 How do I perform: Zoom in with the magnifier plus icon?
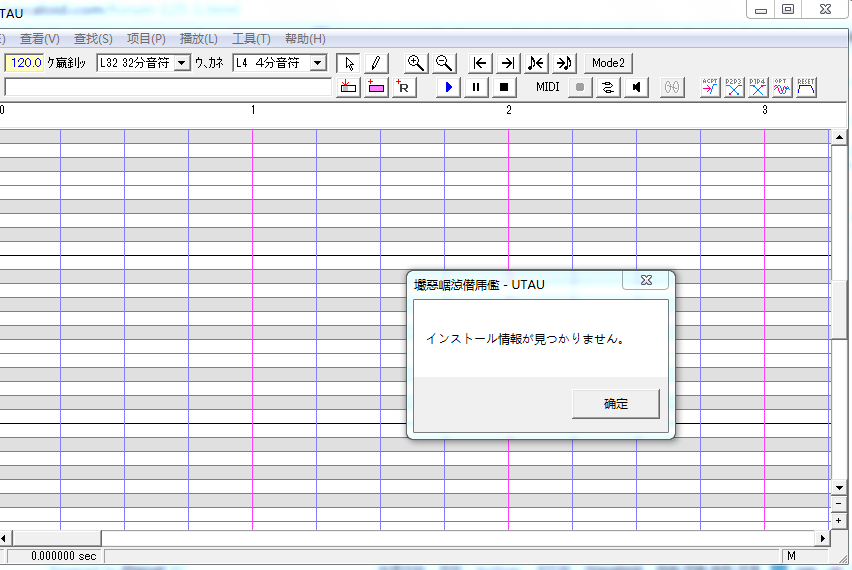[416, 63]
